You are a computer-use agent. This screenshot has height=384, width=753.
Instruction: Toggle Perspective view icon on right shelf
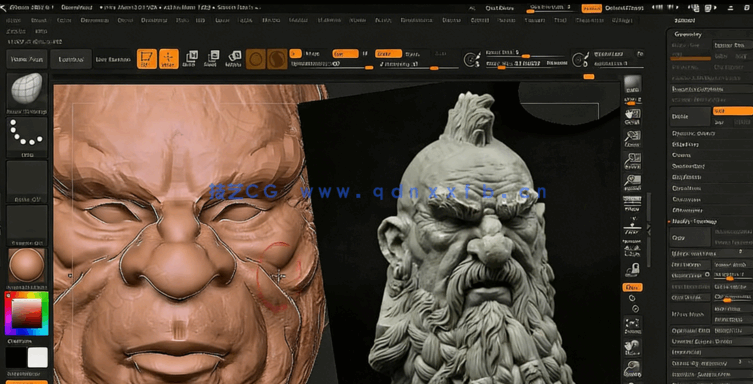point(632,204)
